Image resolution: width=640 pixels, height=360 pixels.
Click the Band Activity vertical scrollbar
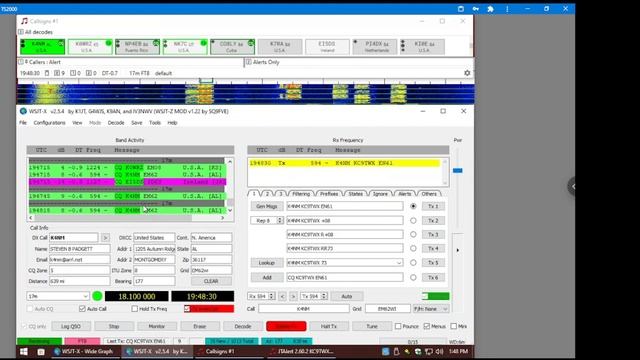click(230, 186)
